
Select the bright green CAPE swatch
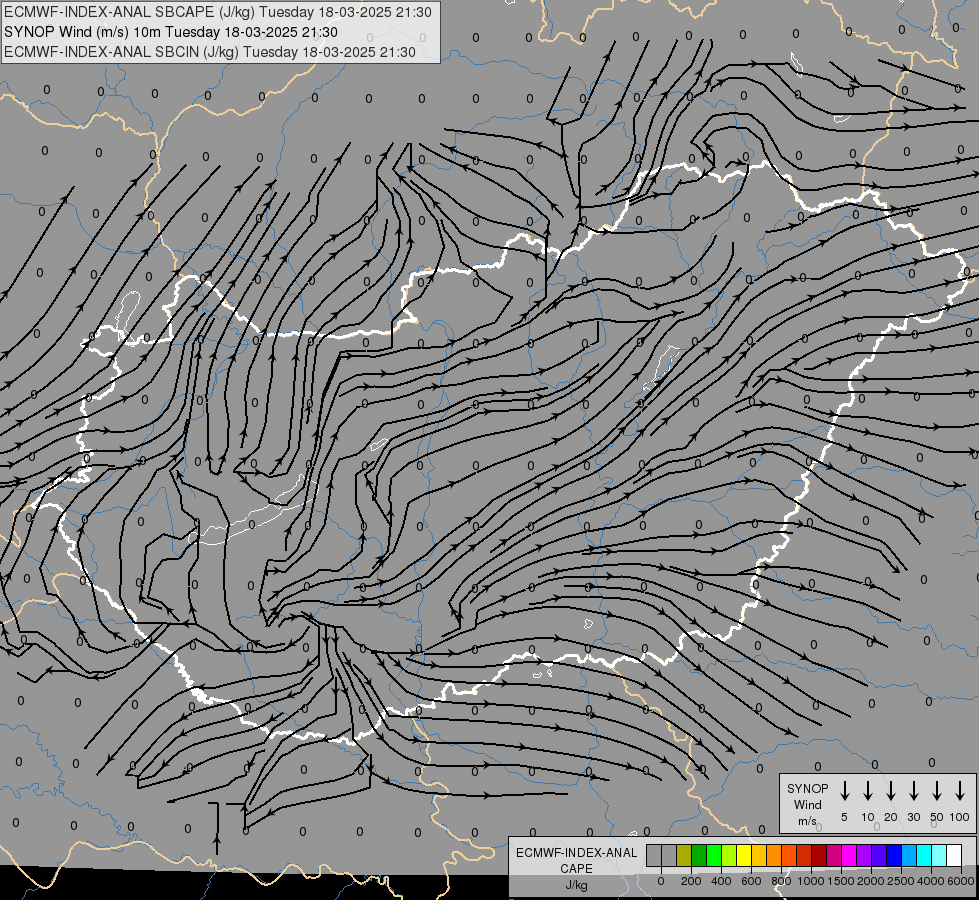click(x=714, y=855)
